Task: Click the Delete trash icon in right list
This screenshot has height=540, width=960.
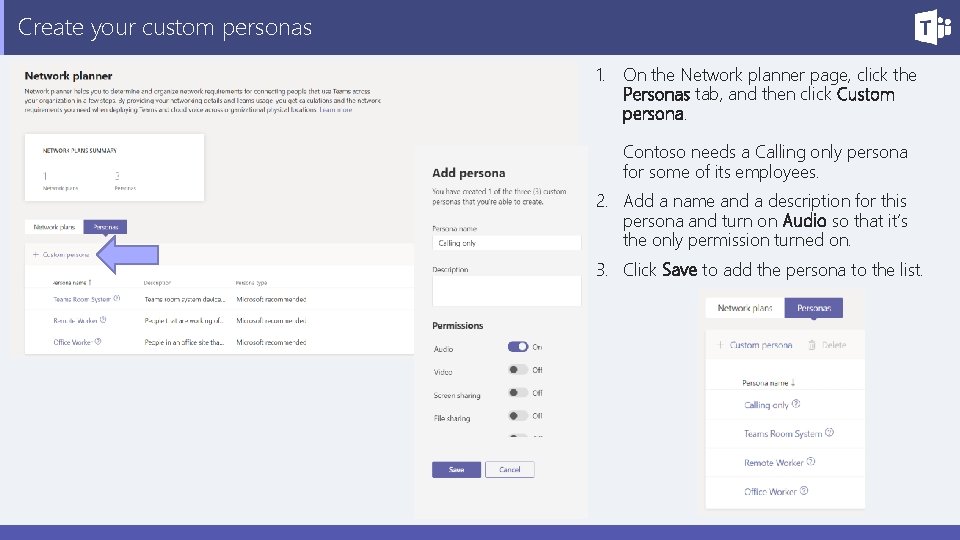Action: point(812,345)
